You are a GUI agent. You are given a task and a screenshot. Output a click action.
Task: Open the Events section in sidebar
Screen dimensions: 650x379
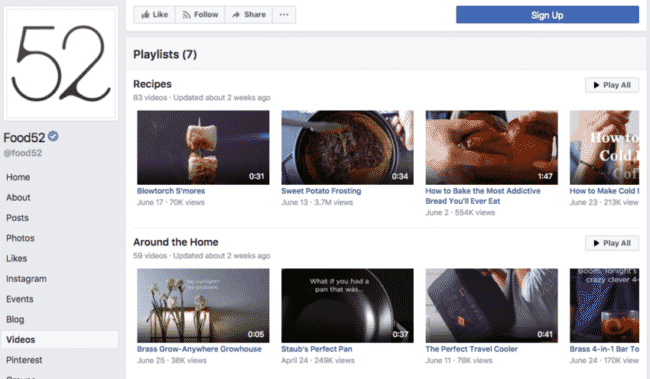(x=19, y=299)
